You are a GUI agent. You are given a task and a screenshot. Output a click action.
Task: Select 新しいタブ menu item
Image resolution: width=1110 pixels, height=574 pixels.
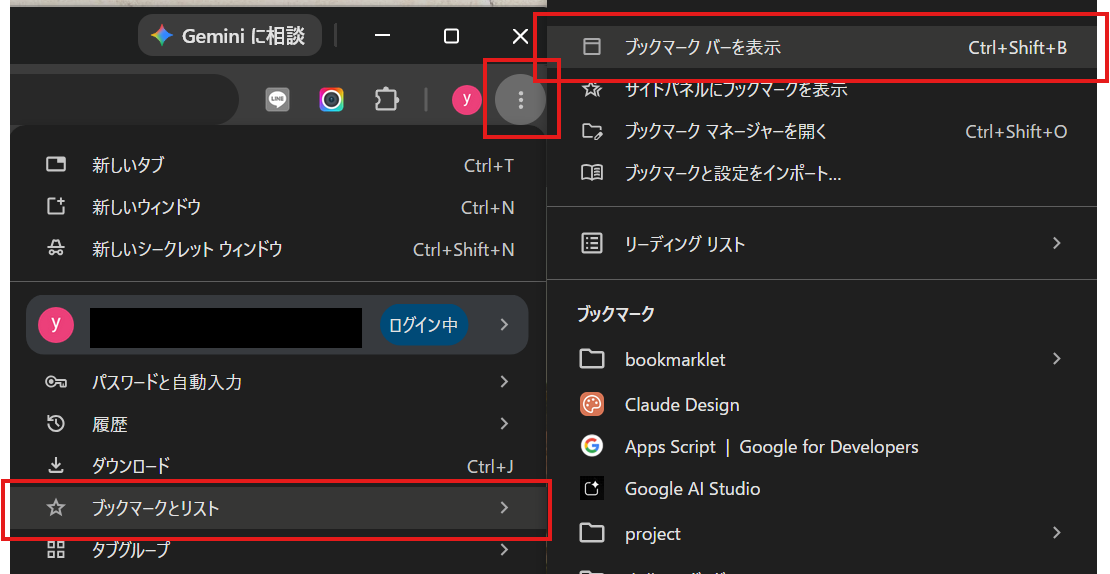pos(279,166)
